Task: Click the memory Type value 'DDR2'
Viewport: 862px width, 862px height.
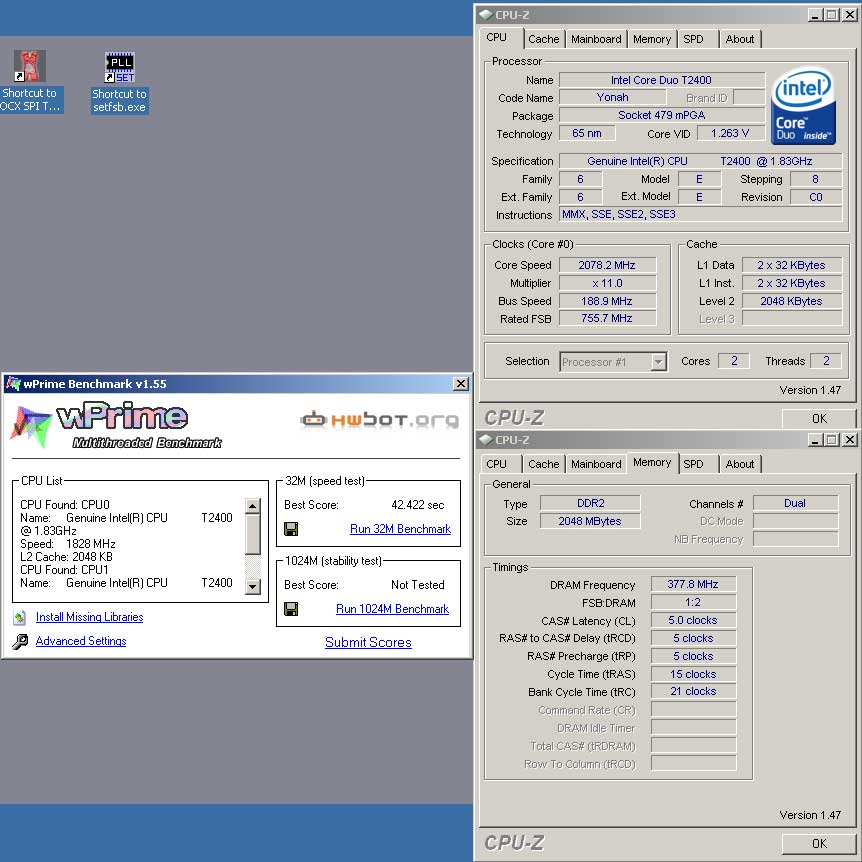Action: (x=590, y=503)
